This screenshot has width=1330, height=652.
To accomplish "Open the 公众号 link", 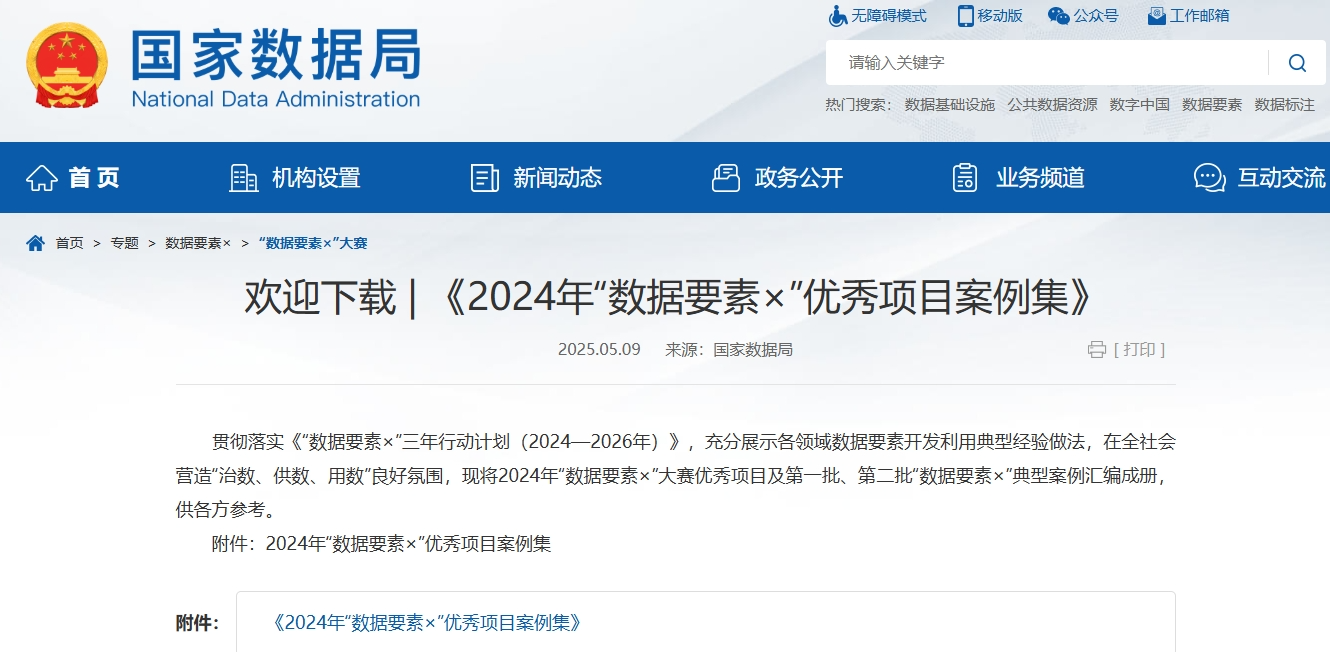I will pyautogui.click(x=1096, y=16).
